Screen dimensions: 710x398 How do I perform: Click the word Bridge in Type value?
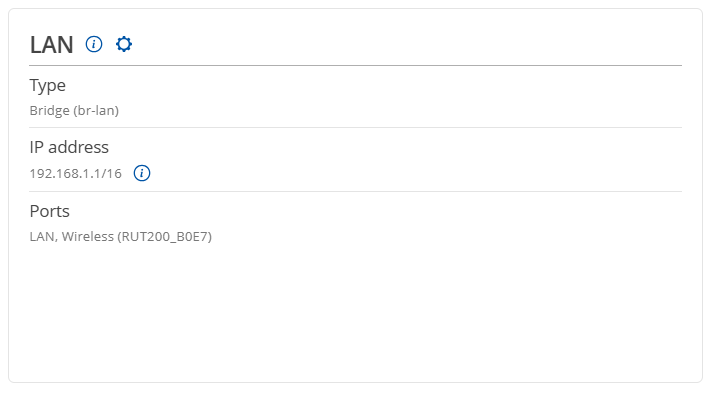point(49,110)
